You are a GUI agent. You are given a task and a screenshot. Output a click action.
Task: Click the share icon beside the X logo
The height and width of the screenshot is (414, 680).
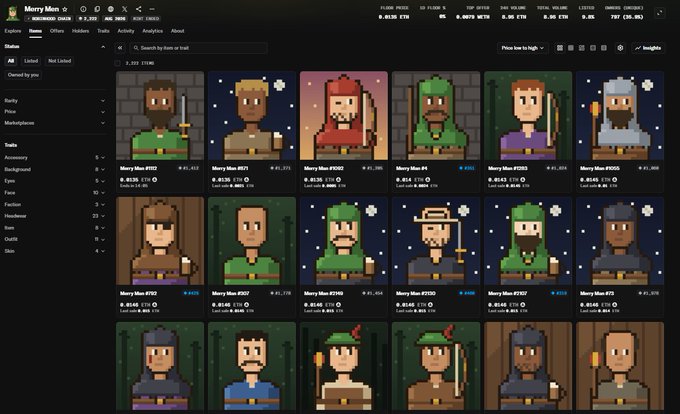[138, 9]
